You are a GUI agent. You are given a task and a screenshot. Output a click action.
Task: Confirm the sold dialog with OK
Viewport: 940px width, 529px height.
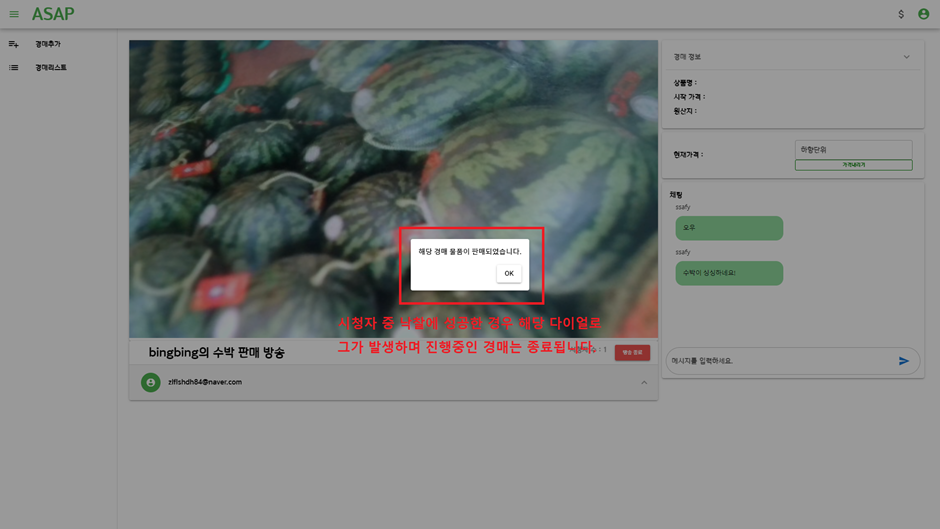509,273
